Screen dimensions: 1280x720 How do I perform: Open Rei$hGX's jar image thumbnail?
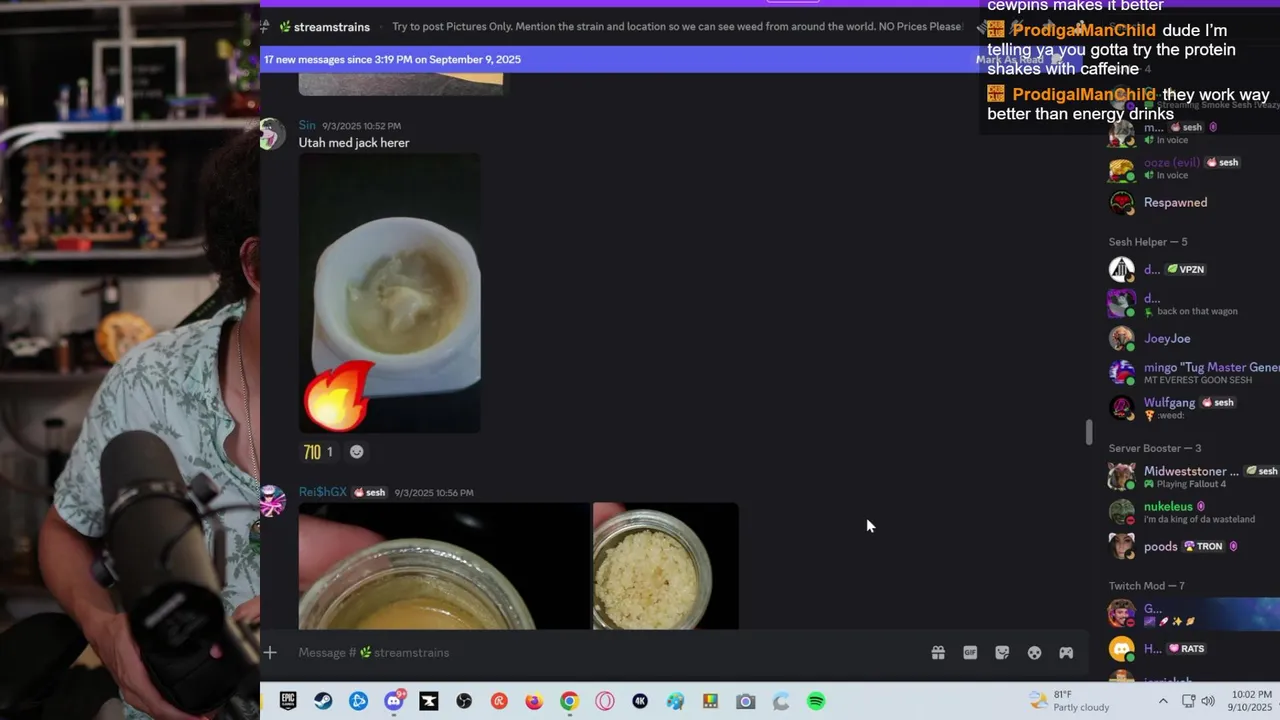pyautogui.click(x=666, y=566)
